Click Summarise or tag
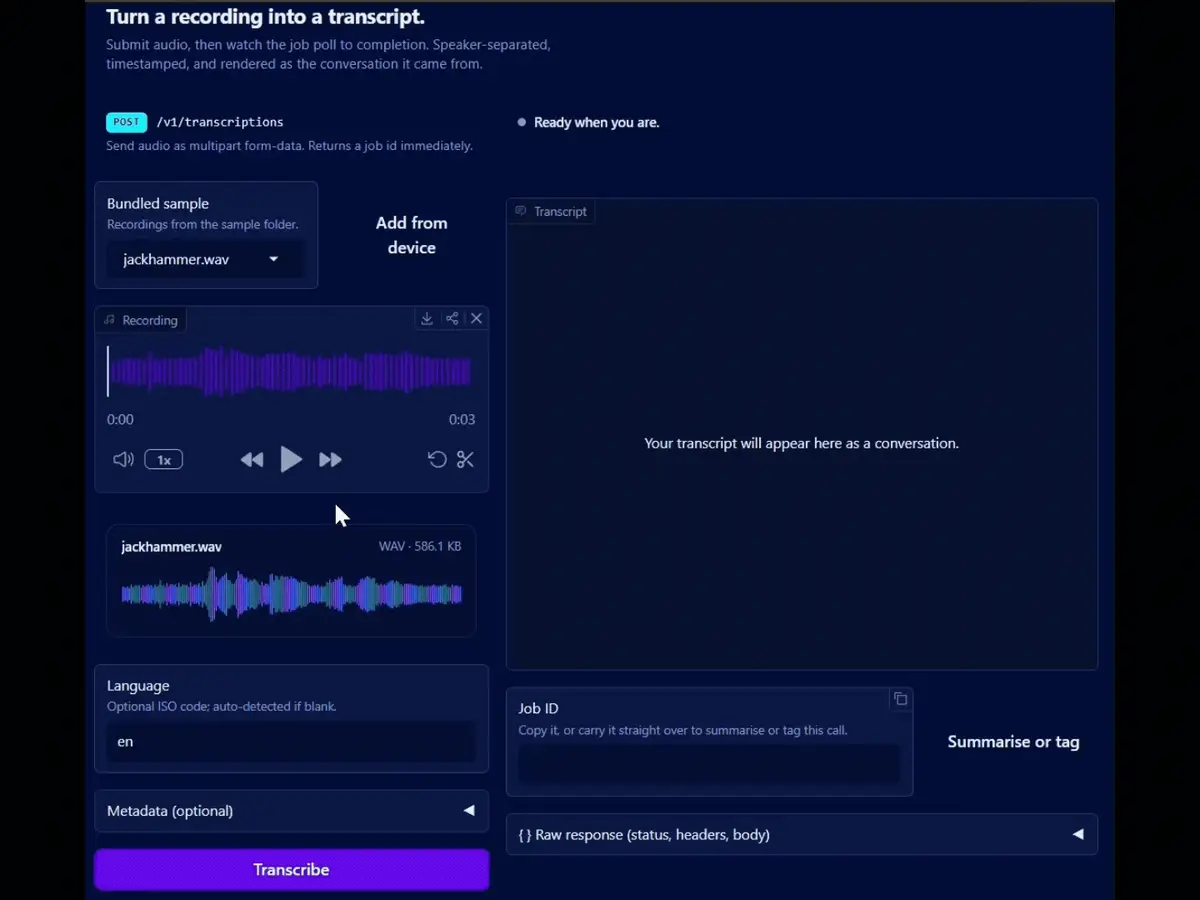The image size is (1200, 900). tap(1013, 742)
